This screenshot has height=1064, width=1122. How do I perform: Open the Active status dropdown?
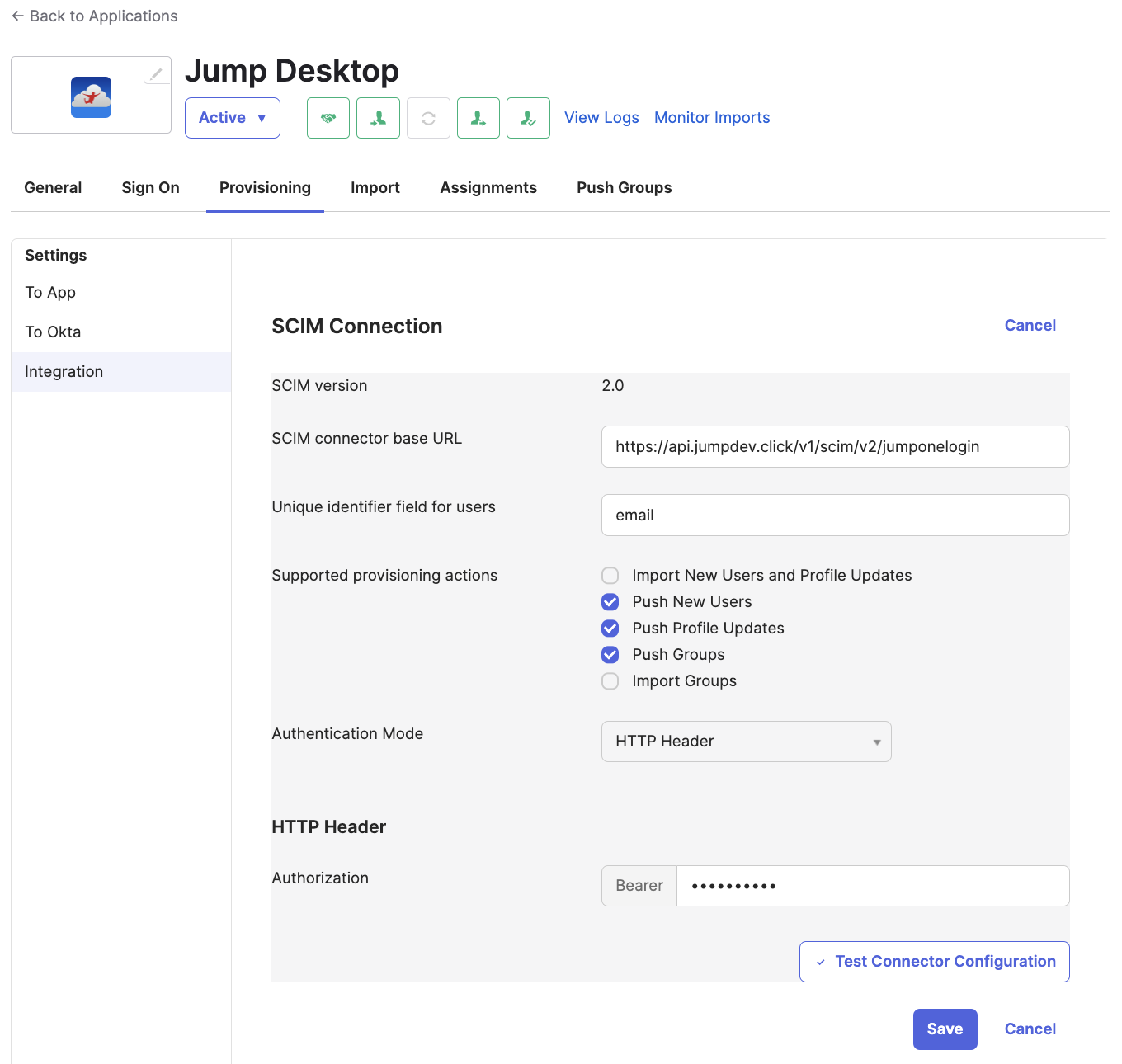[233, 118]
